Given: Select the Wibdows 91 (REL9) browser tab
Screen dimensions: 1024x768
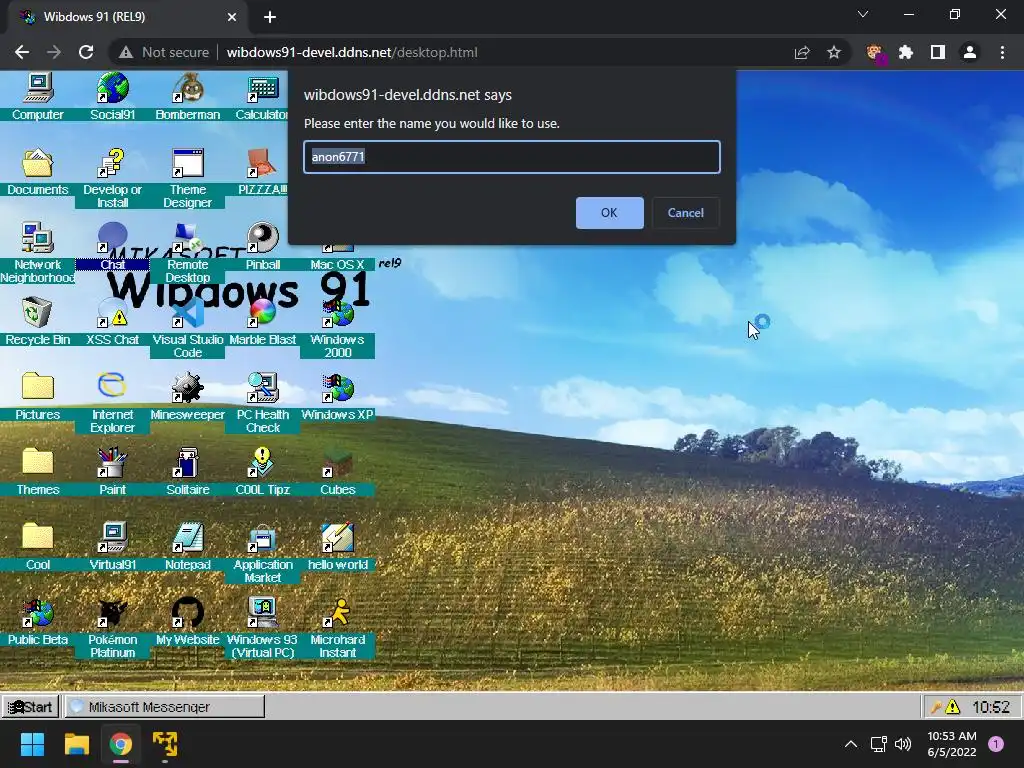Looking at the screenshot, I should (128, 17).
